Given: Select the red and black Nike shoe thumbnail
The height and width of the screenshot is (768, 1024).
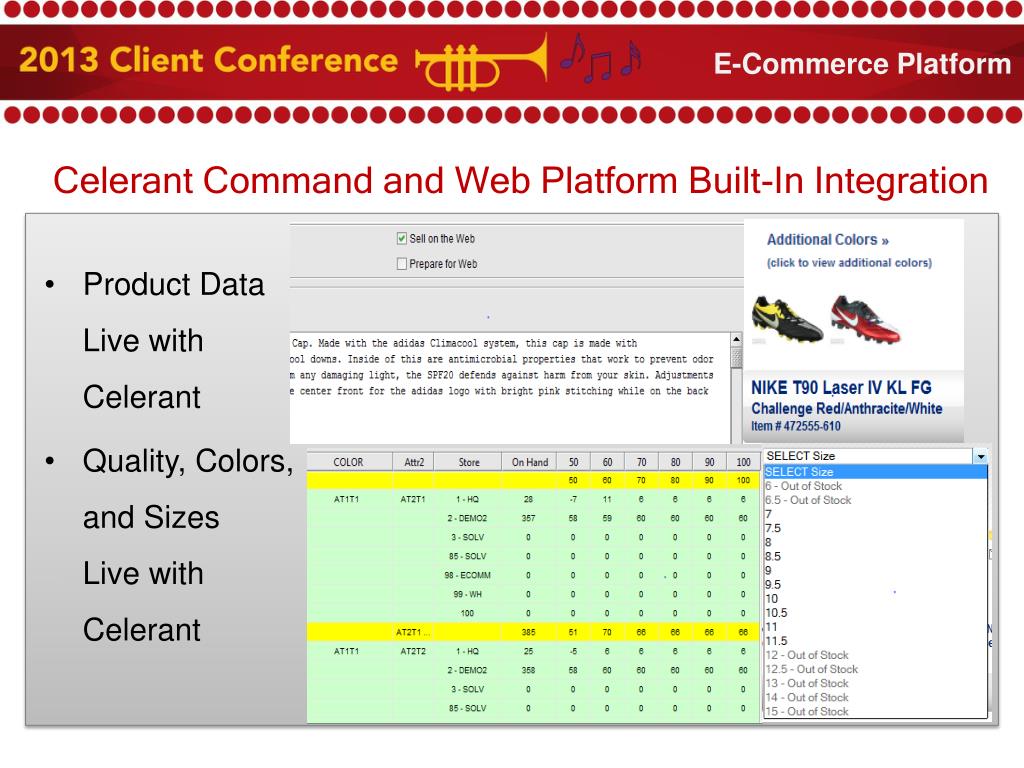Looking at the screenshot, I should pyautogui.click(x=865, y=319).
